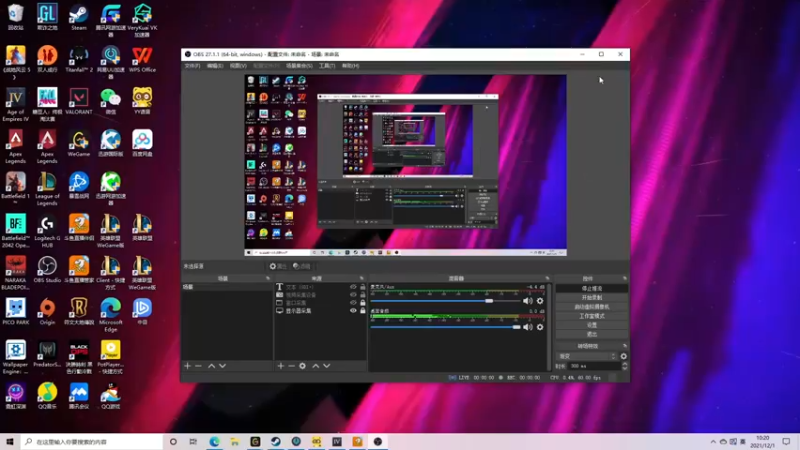Open the PICO PARK desktop shortcut
800x450 pixels.
(15, 312)
